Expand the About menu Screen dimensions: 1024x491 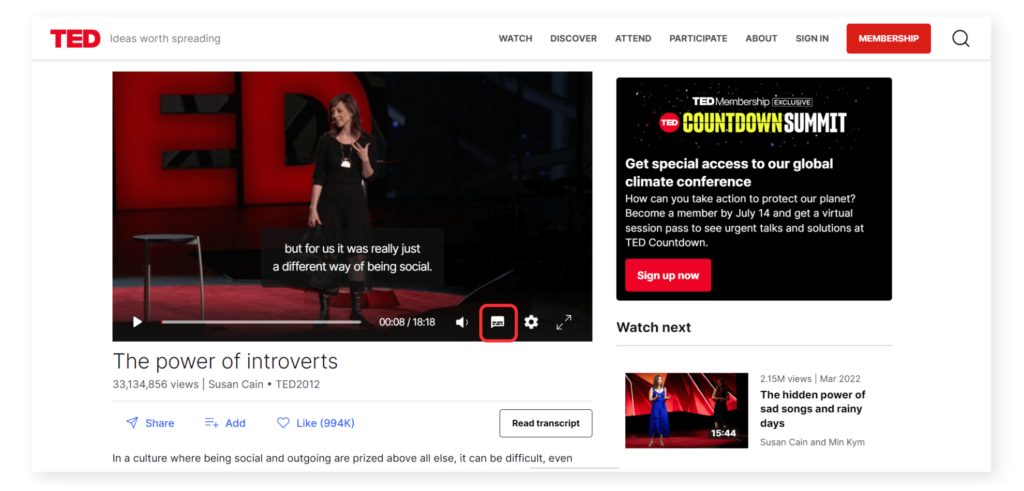761,39
